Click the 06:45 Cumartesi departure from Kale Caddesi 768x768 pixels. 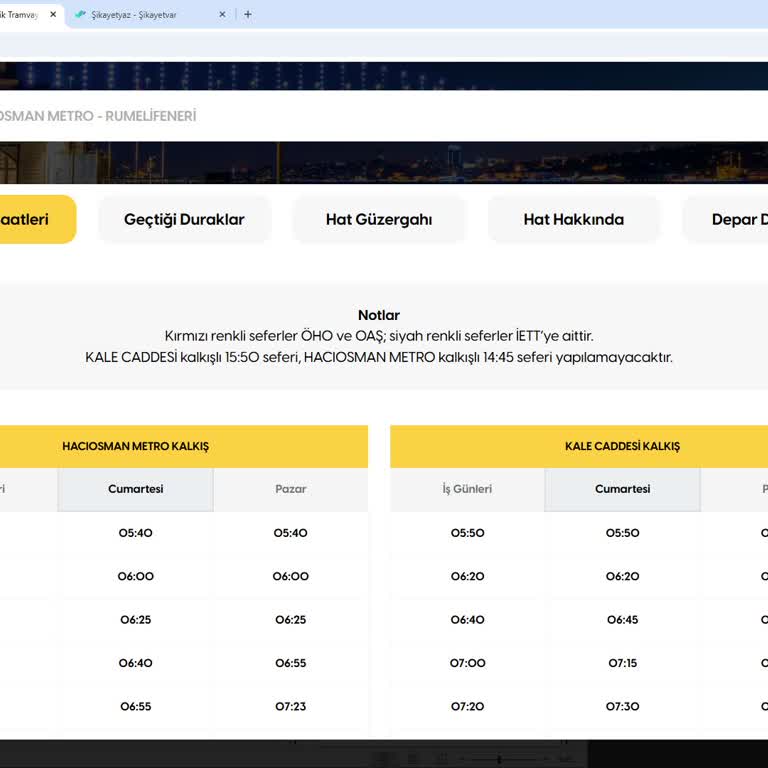622,620
